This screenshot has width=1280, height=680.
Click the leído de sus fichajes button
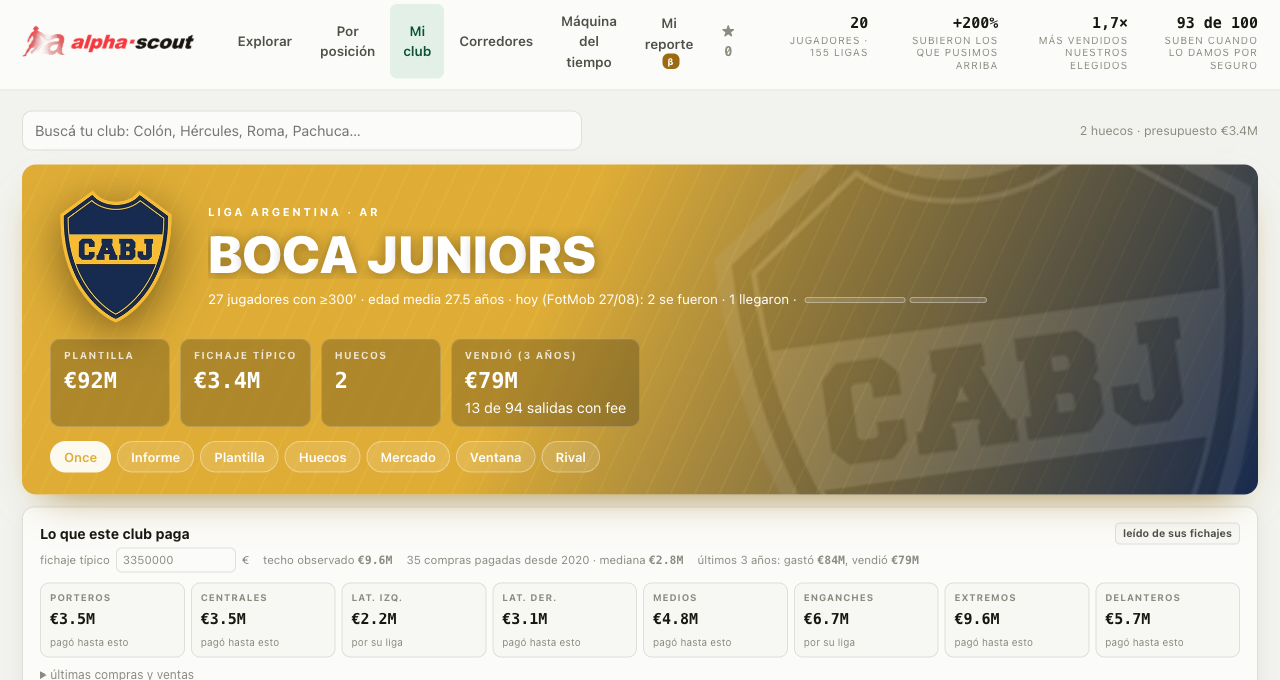[1177, 533]
